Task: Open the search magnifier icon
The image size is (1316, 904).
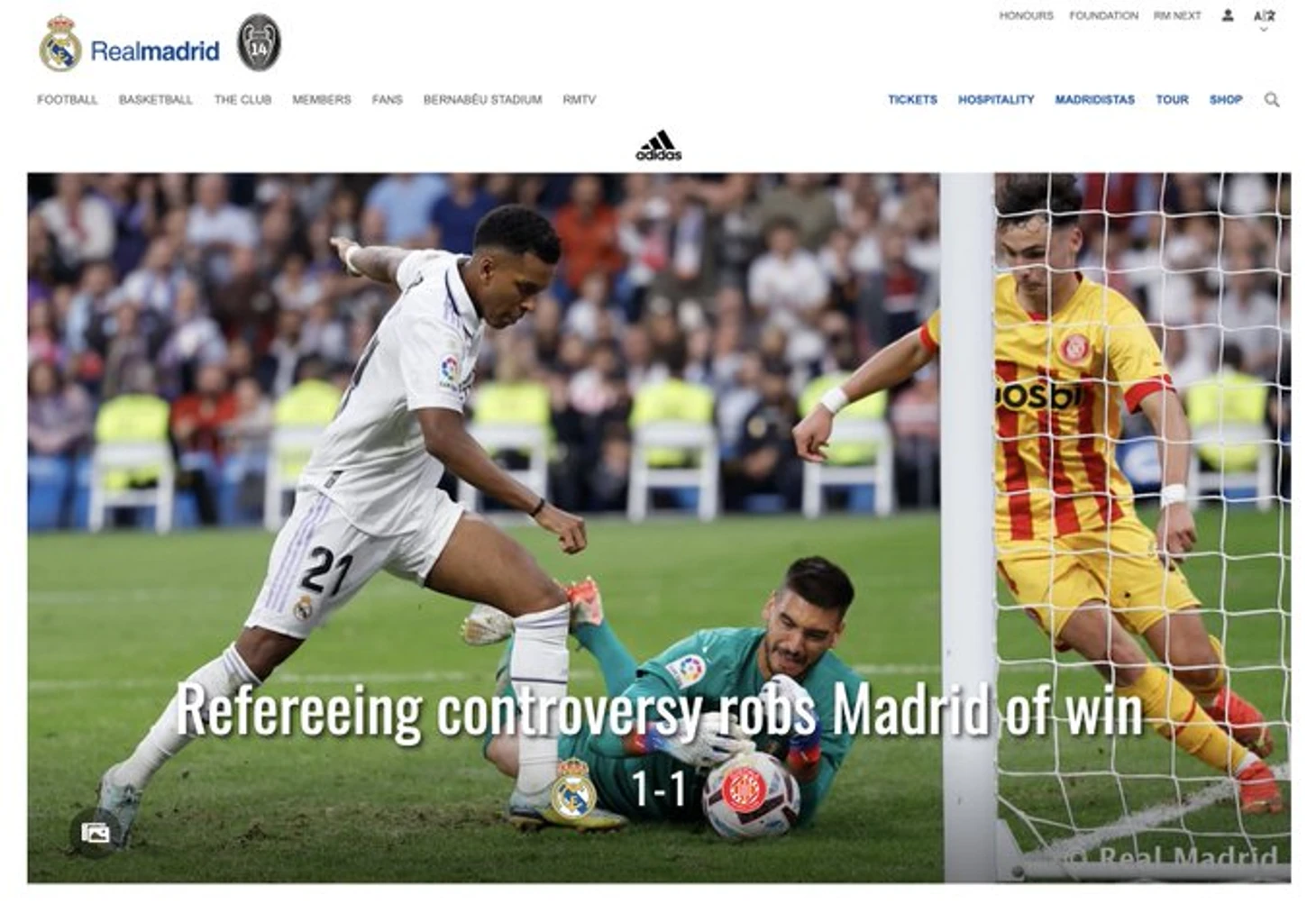Action: pyautogui.click(x=1272, y=100)
